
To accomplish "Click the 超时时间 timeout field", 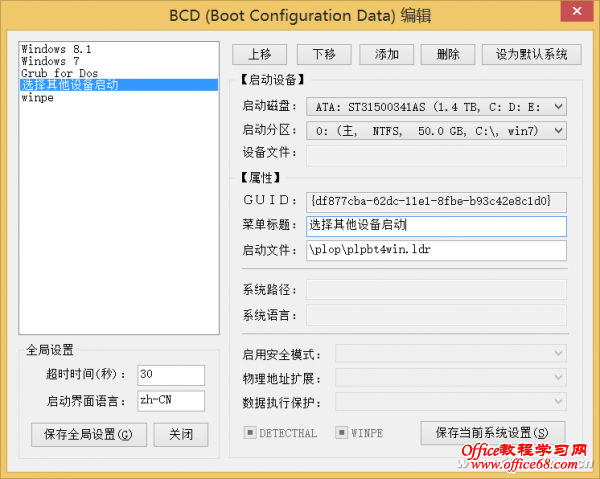I will coord(171,375).
